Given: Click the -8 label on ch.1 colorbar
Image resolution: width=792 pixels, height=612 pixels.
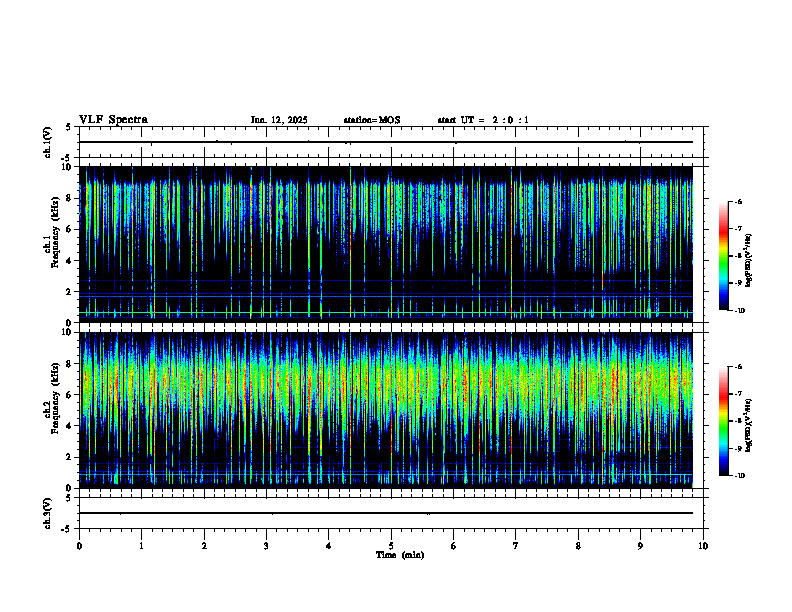Looking at the screenshot, I should click(x=738, y=256).
